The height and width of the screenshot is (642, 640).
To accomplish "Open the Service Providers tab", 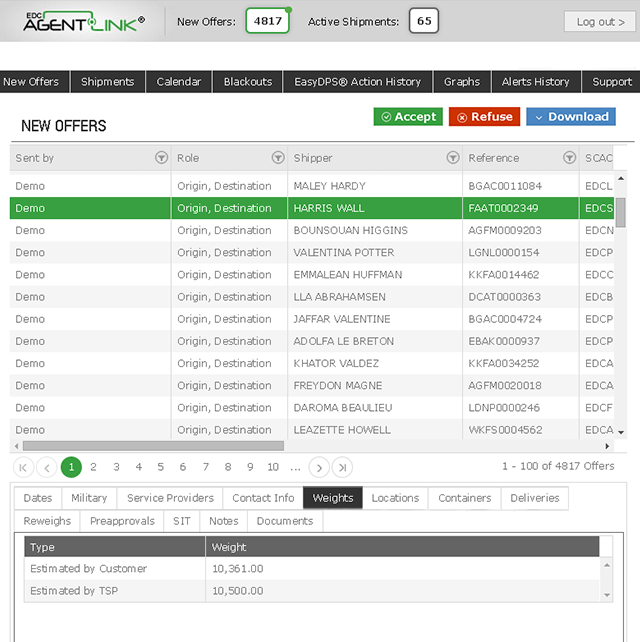I will [x=170, y=498].
